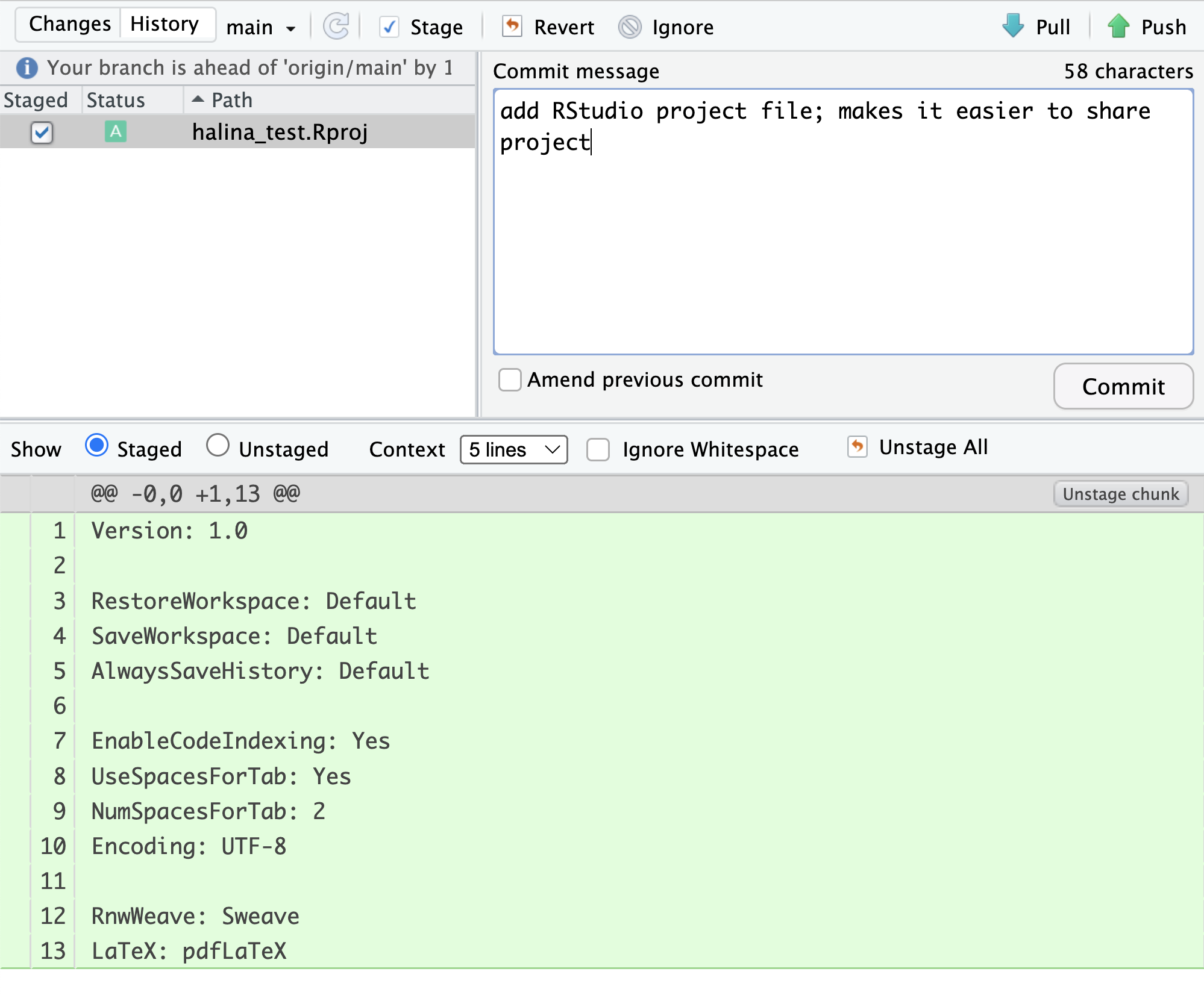Click the Unstage chunk button
1204x995 pixels.
coord(1120,494)
